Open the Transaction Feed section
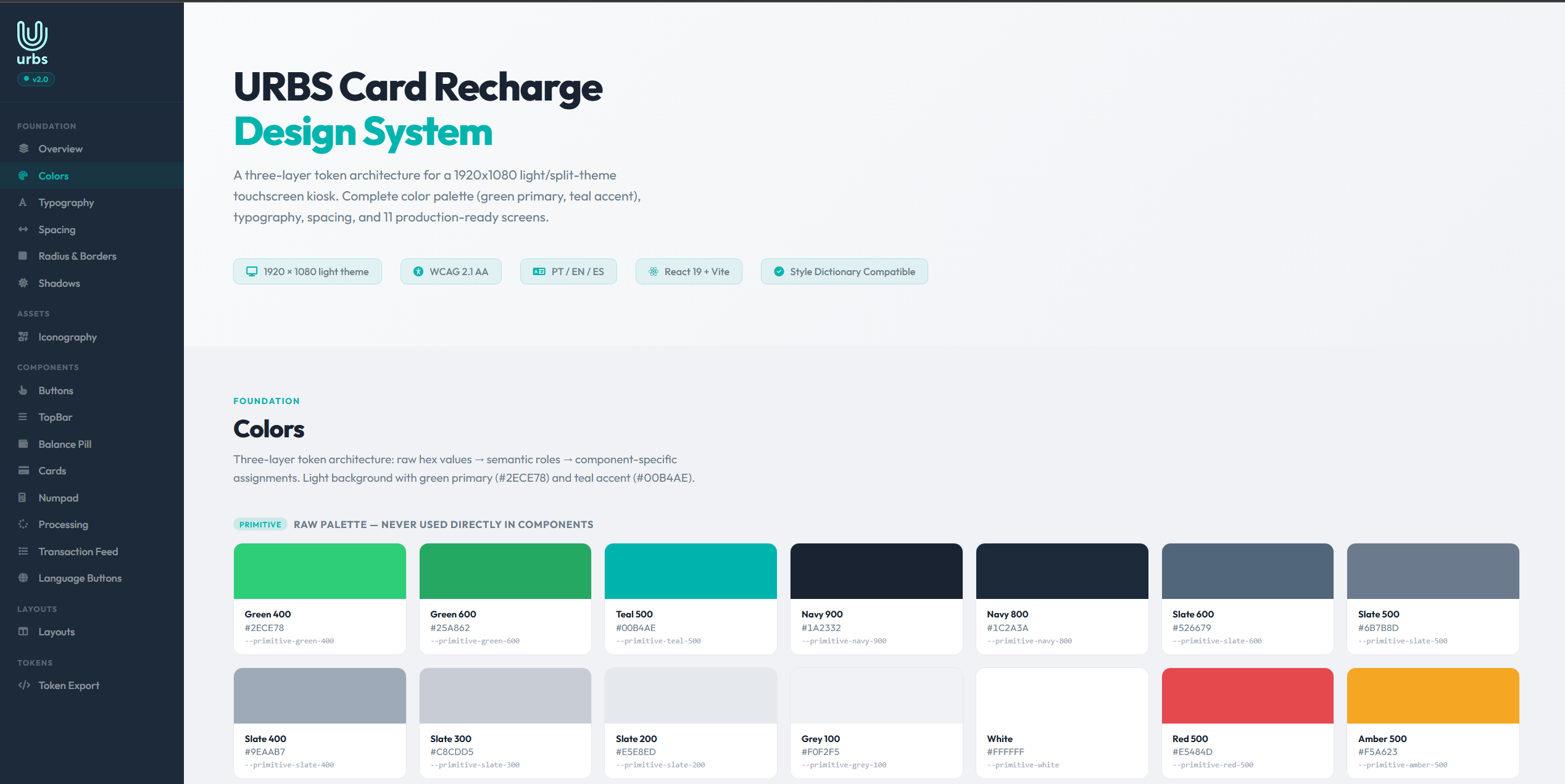1565x784 pixels. [77, 551]
